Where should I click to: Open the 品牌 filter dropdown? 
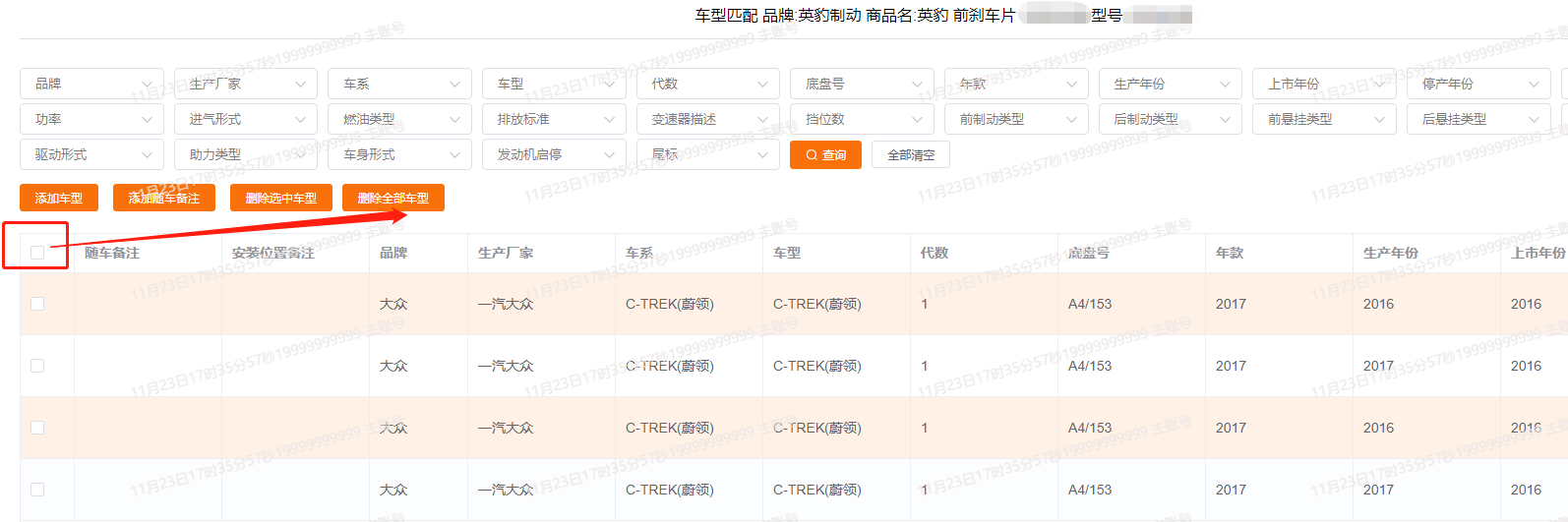[x=91, y=84]
